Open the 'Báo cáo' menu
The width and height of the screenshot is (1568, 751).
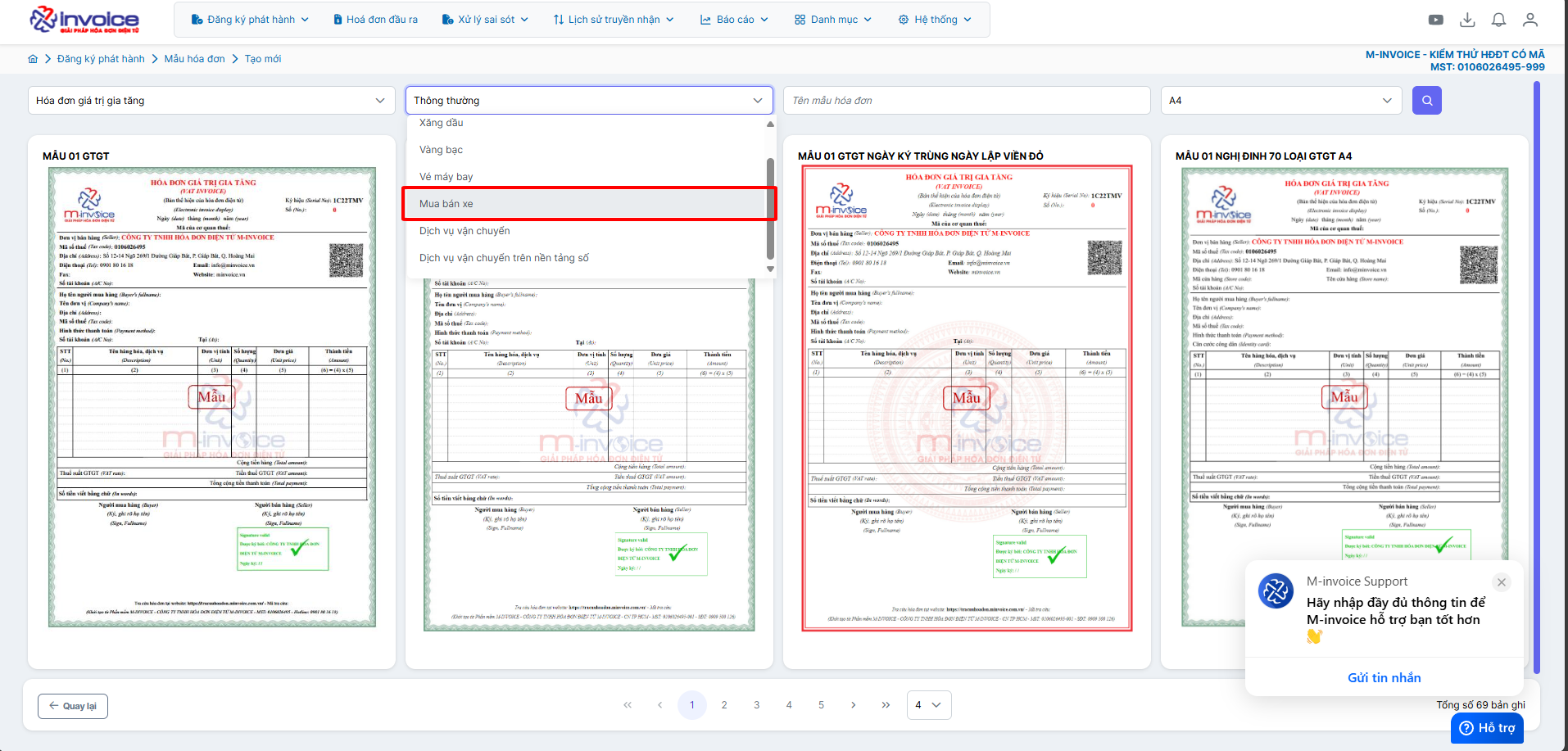pyautogui.click(x=734, y=20)
